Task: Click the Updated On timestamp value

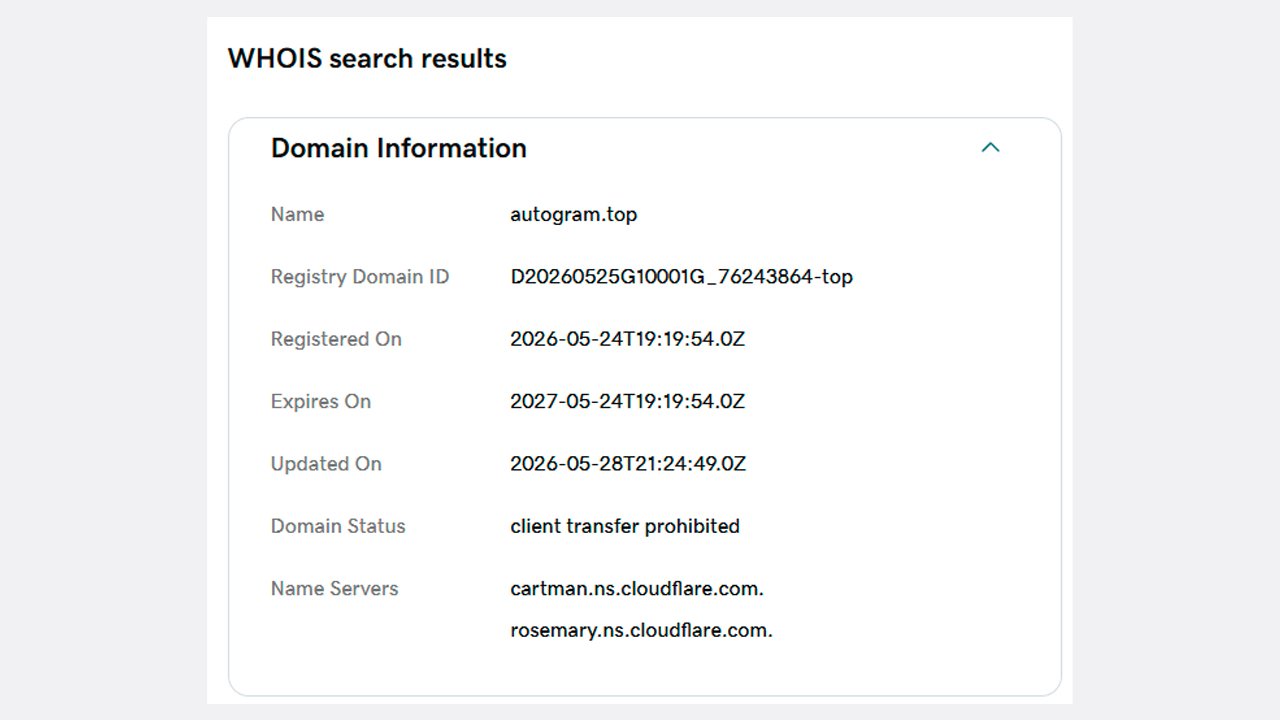Action: pyautogui.click(x=627, y=464)
